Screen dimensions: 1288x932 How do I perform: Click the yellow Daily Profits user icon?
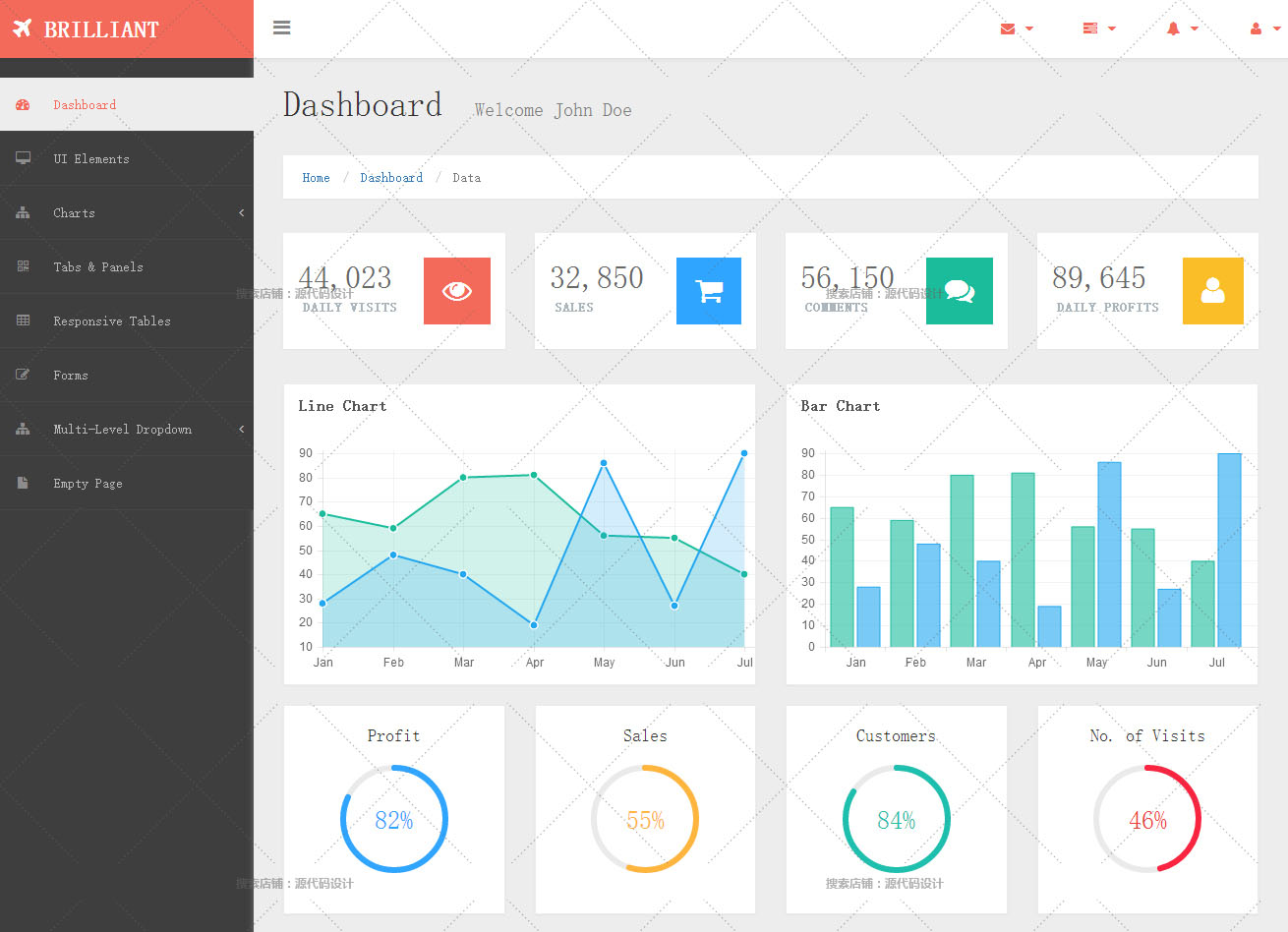(x=1212, y=291)
